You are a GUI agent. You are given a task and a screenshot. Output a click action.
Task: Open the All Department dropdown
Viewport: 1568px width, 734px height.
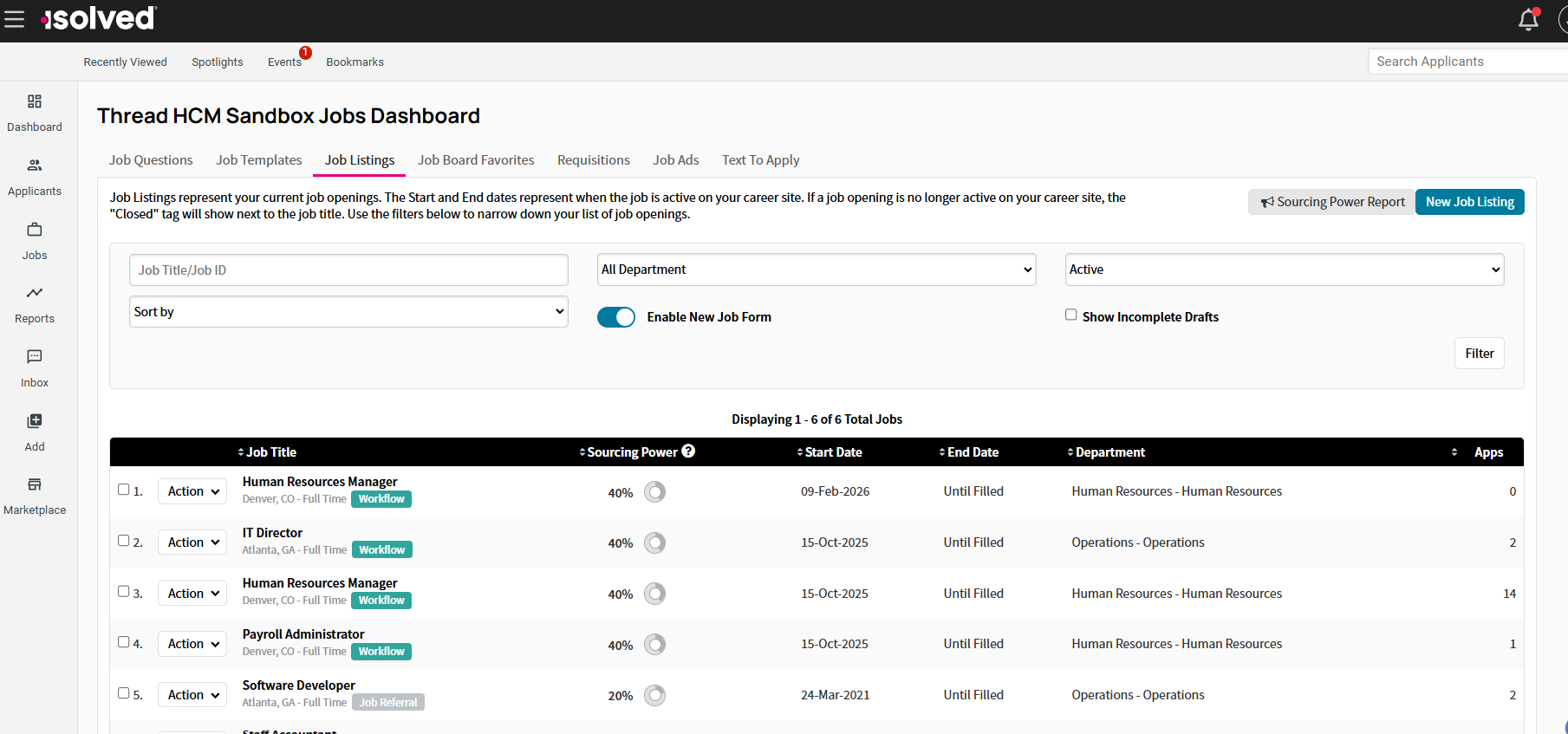817,270
